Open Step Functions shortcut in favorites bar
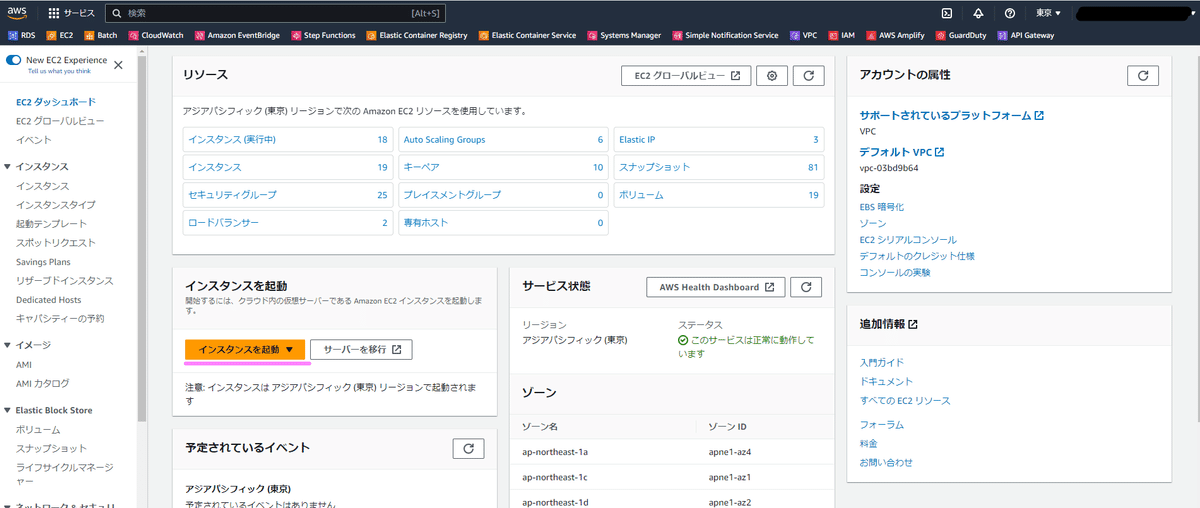 (x=323, y=35)
